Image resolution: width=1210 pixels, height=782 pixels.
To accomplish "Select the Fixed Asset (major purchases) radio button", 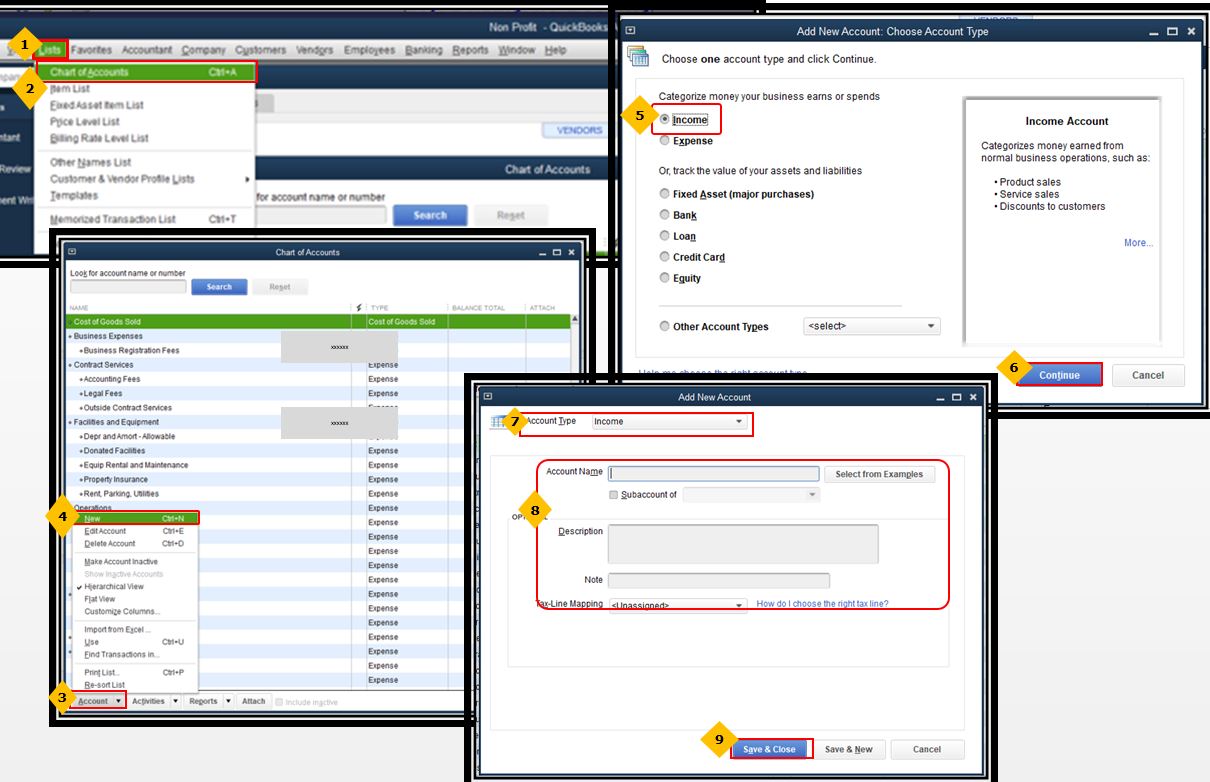I will [665, 194].
